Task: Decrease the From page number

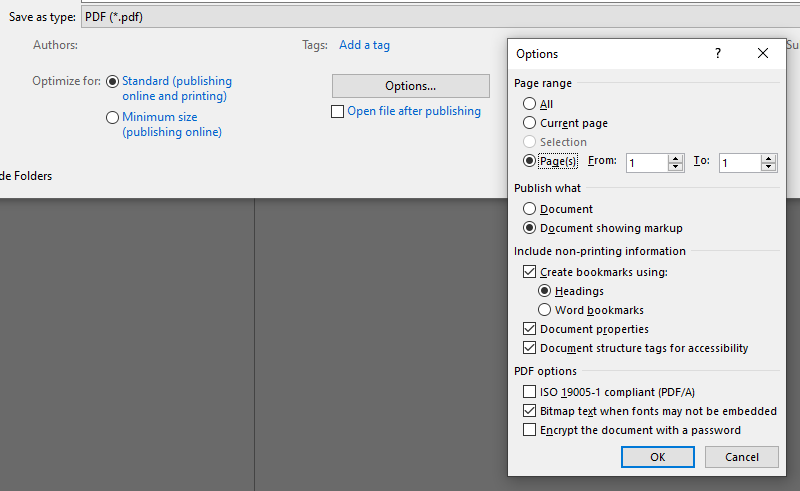Action: [676, 167]
